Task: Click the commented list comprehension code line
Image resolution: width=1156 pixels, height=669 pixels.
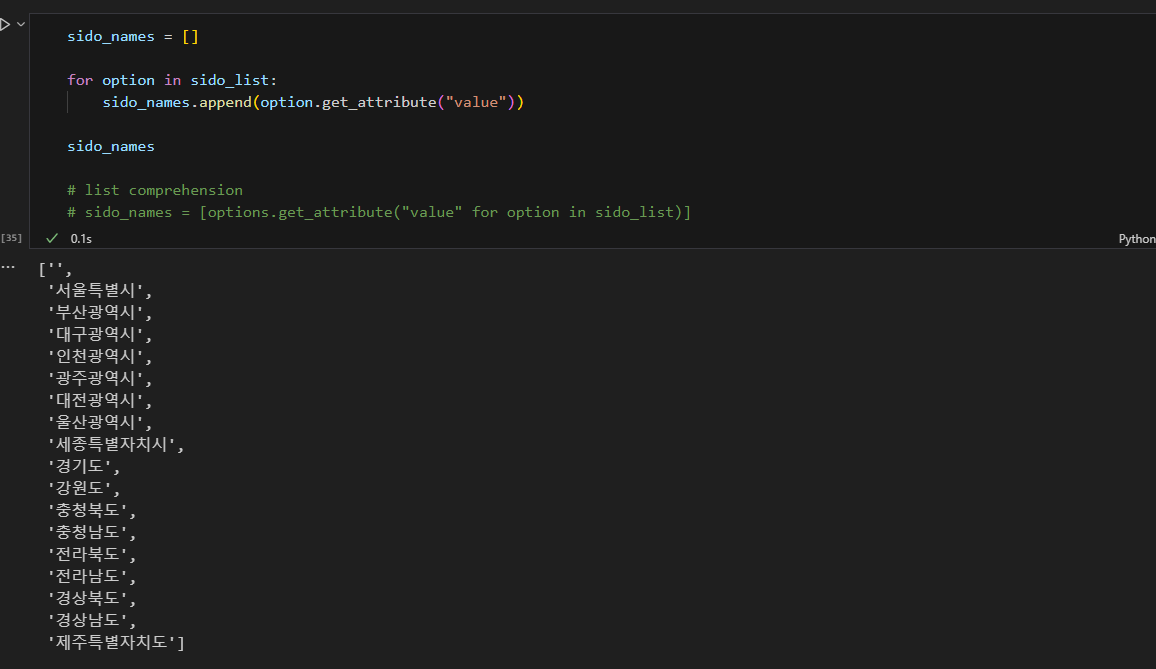Action: coord(379,212)
